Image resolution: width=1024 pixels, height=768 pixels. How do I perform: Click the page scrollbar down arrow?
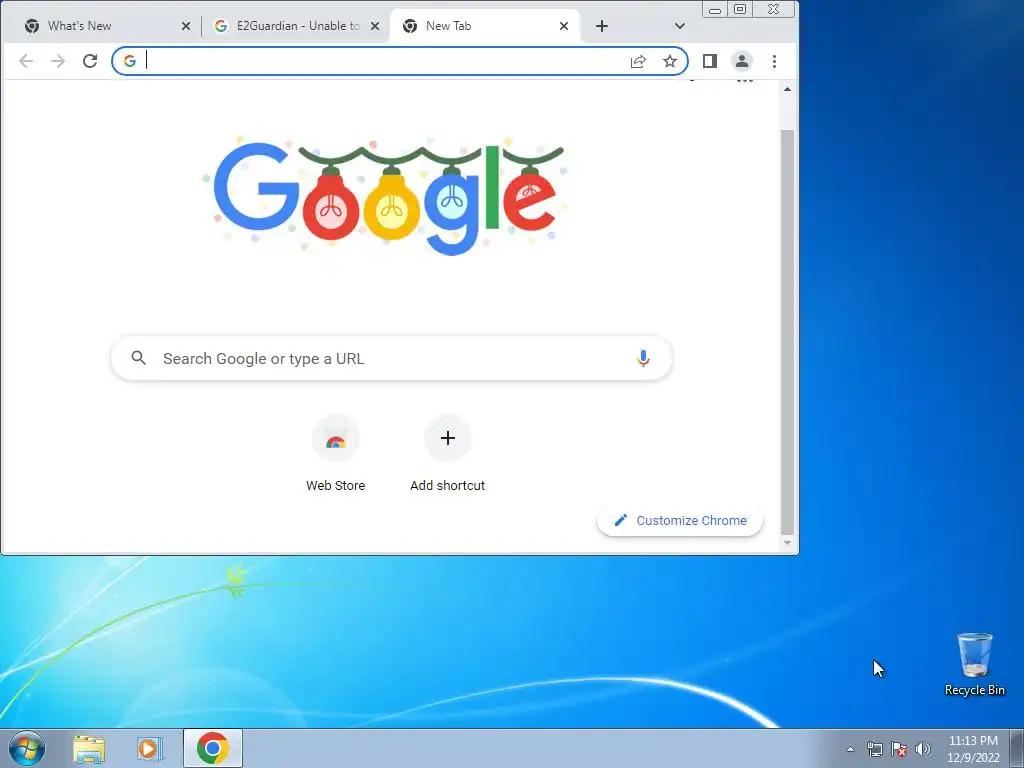click(x=788, y=543)
